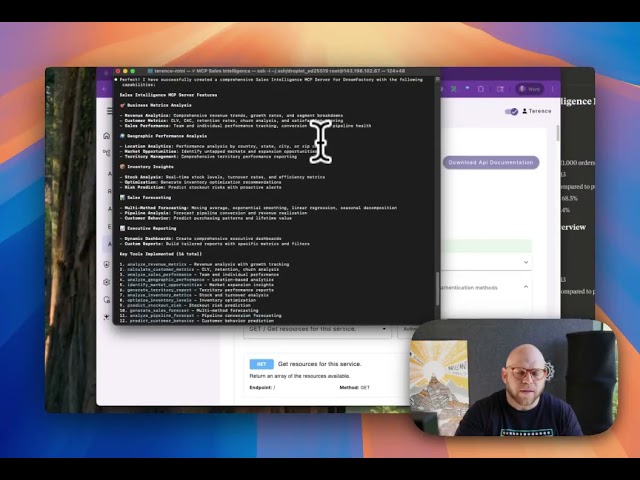This screenshot has width=640, height=480.
Task: Click the terminal window title bar
Action: 276,71
